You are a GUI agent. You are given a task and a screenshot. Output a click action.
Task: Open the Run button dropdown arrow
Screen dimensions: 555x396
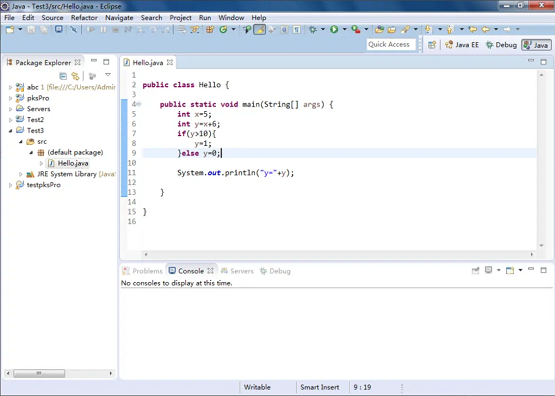(x=344, y=29)
